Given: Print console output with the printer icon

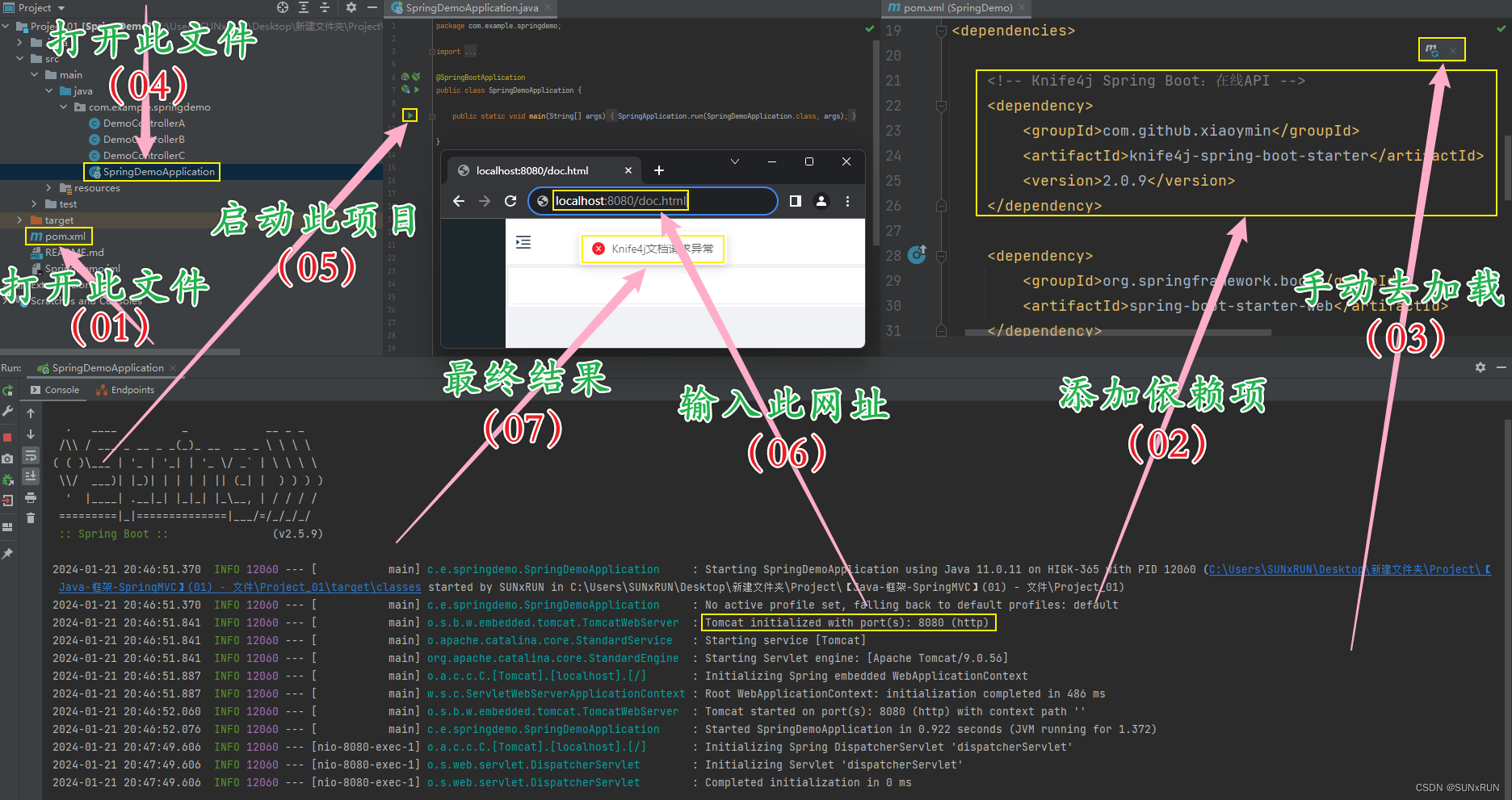Looking at the screenshot, I should pyautogui.click(x=31, y=497).
